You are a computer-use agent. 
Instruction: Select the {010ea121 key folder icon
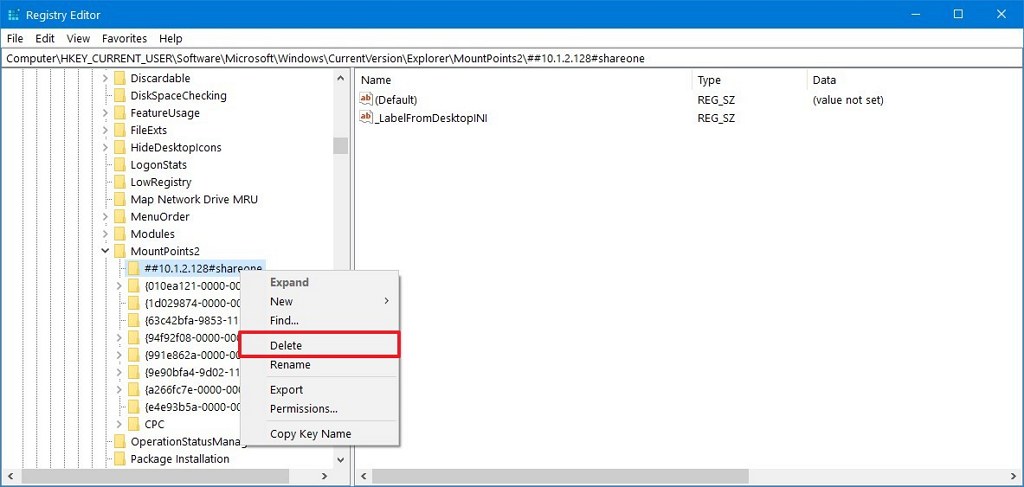tap(133, 286)
